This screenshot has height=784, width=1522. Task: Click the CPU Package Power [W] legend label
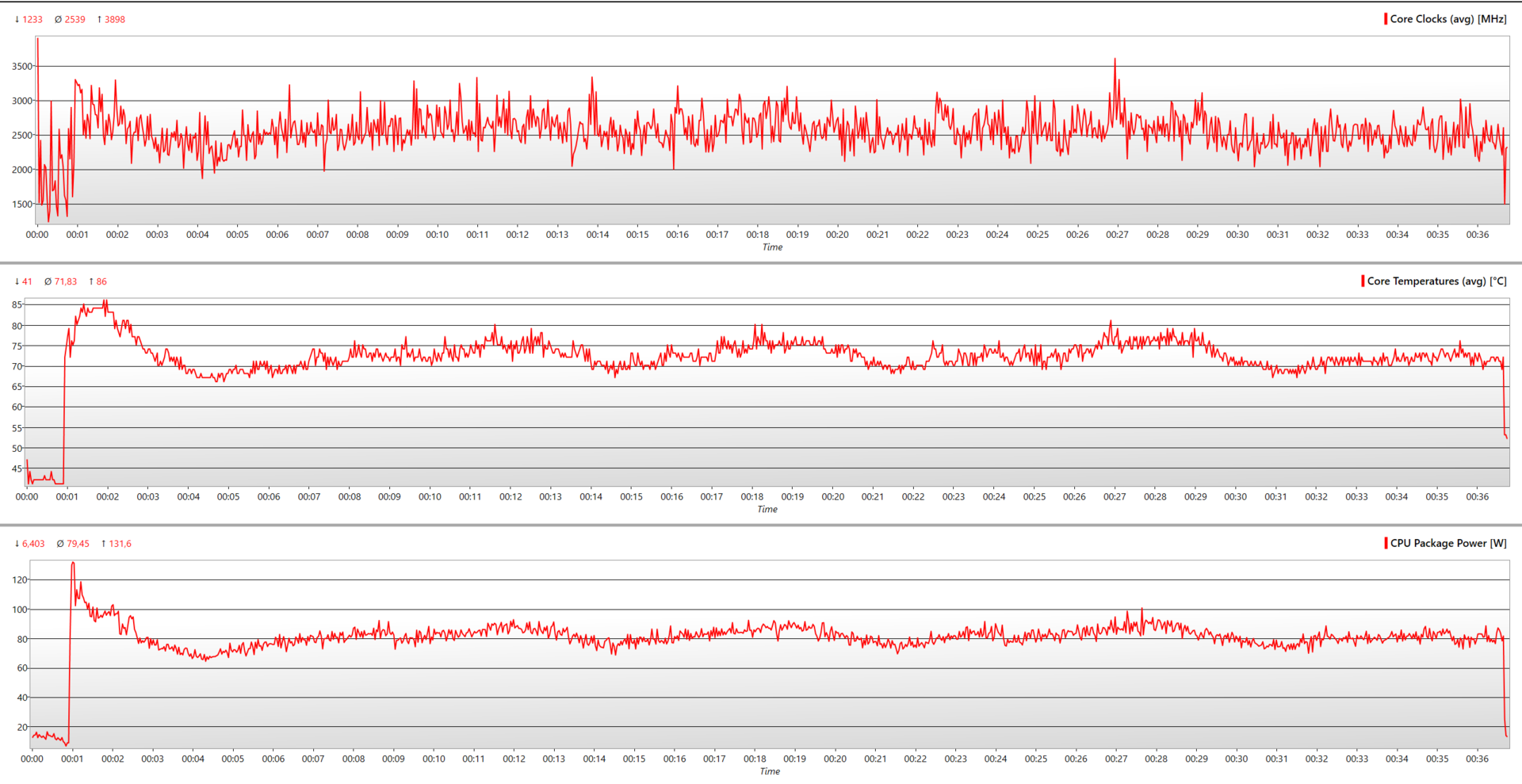[1448, 543]
